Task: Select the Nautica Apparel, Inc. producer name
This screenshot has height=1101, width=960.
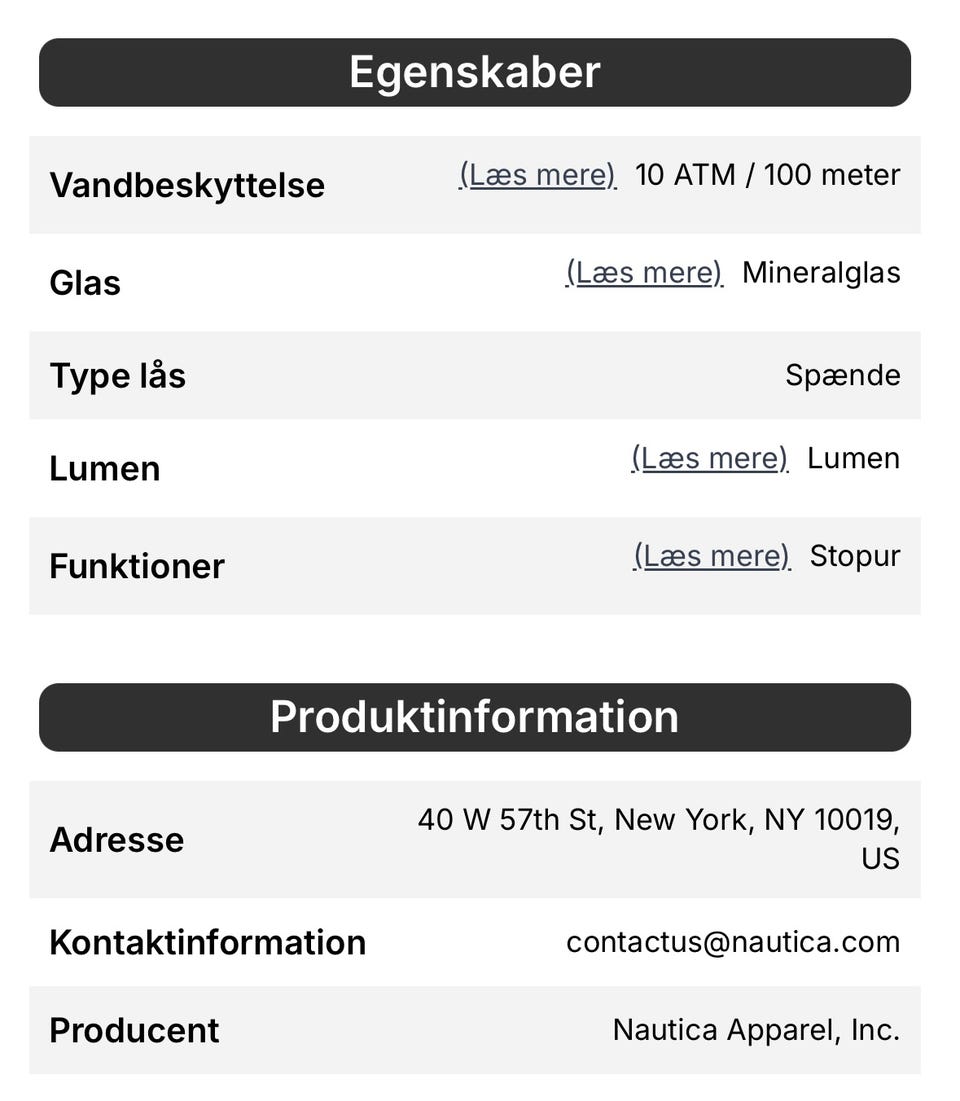Action: click(756, 1030)
